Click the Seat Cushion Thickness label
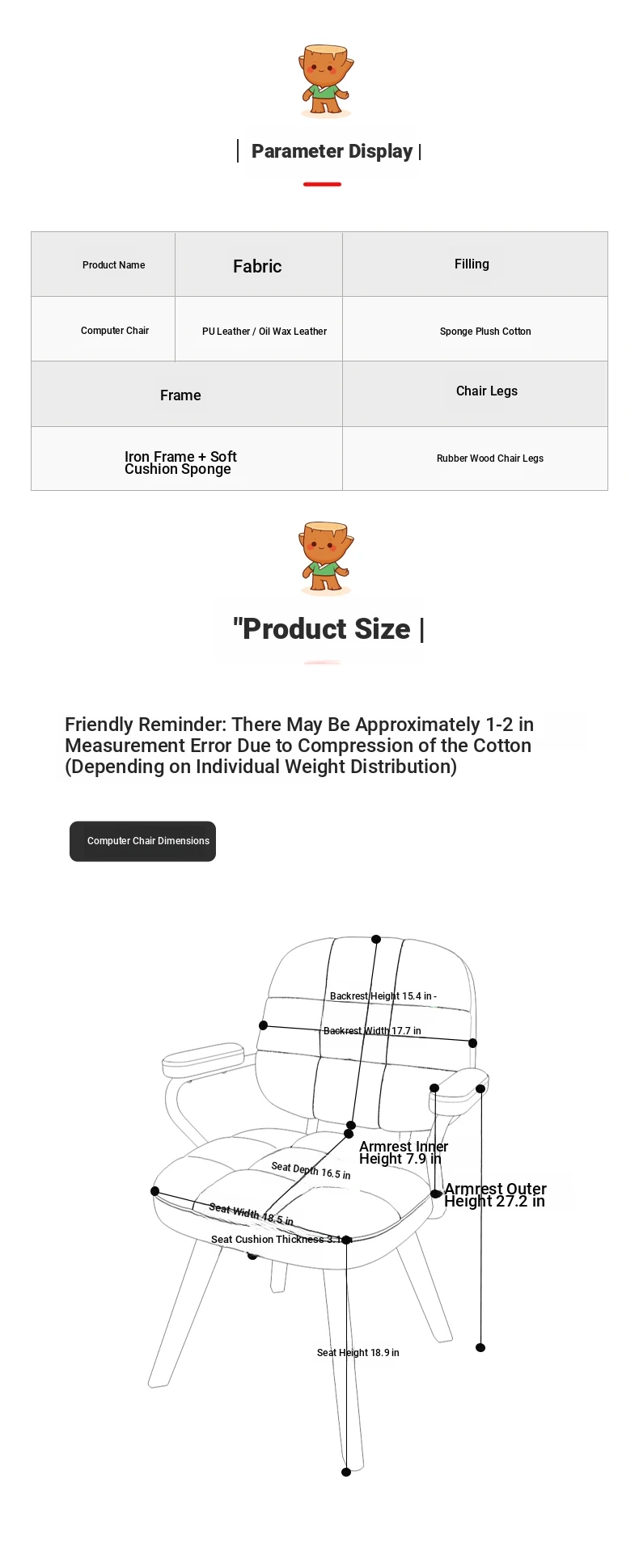 point(276,1239)
